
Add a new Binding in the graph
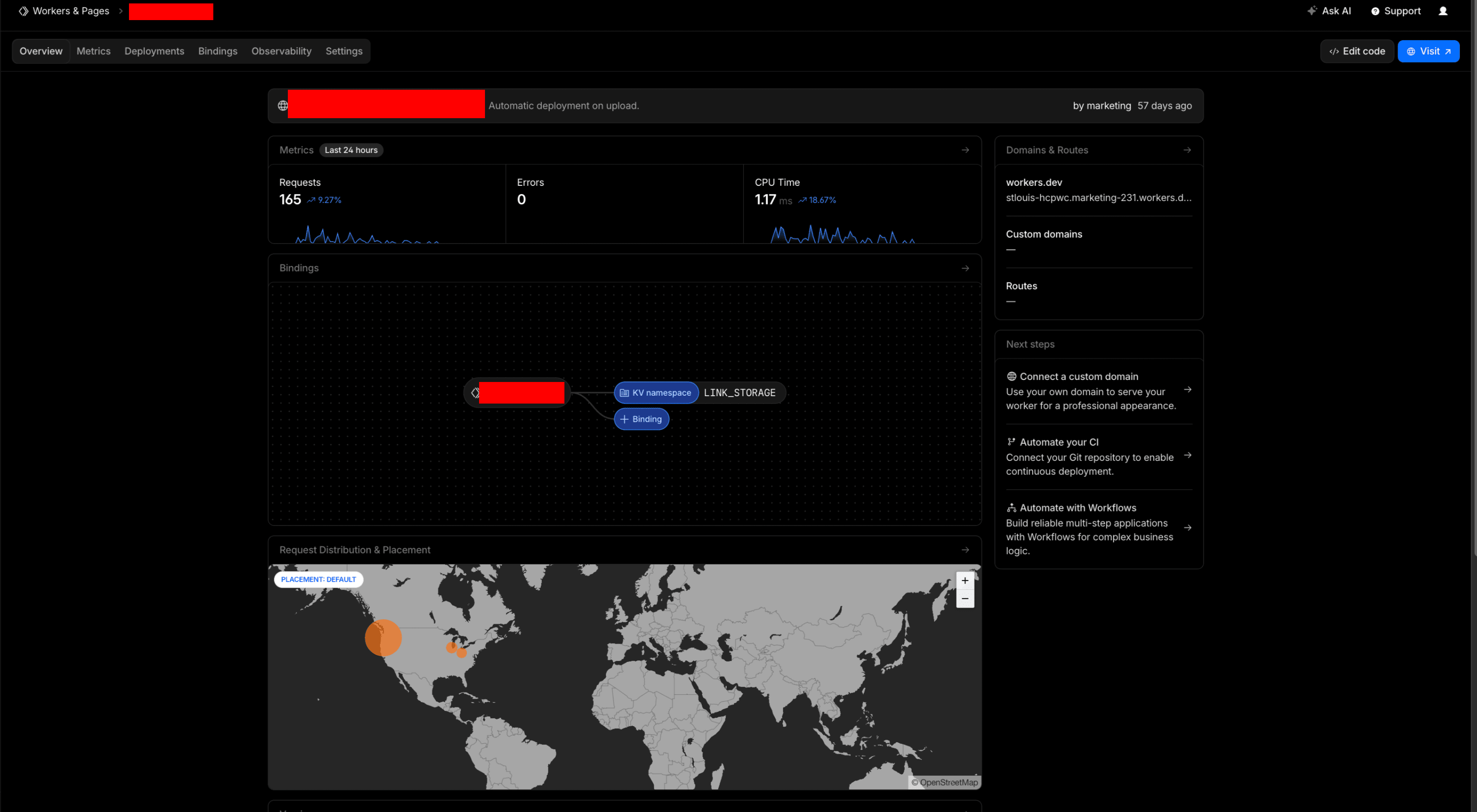click(x=641, y=420)
